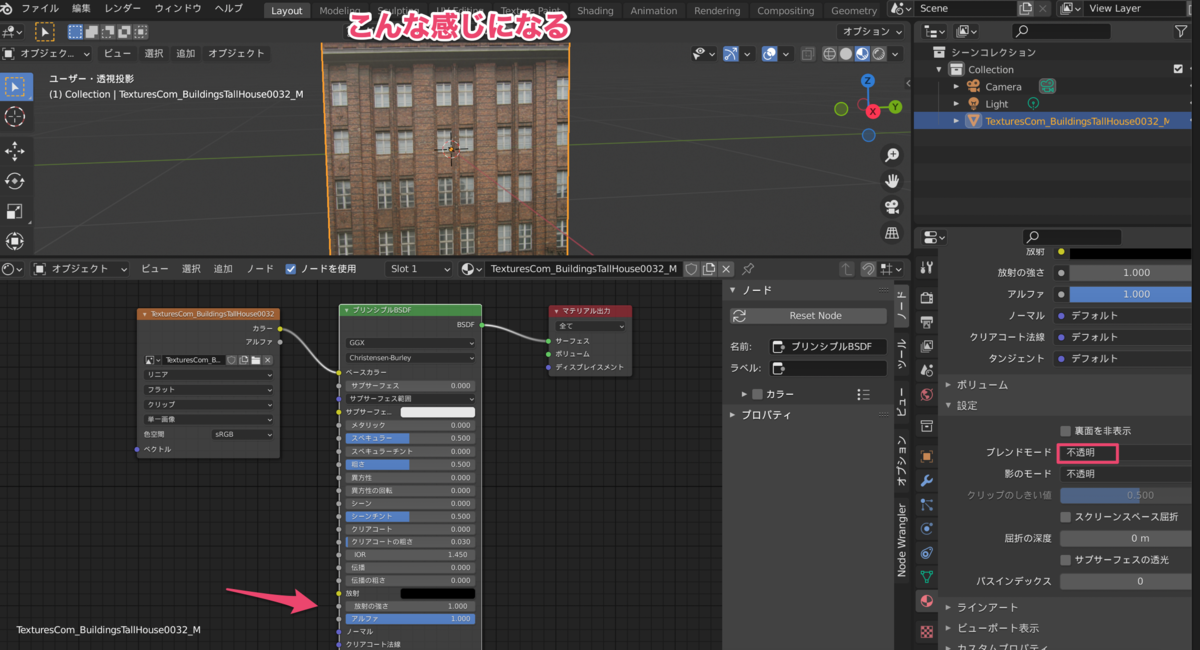Adjust the Alpha slider in material properties
This screenshot has width=1200, height=650.
(1129, 294)
